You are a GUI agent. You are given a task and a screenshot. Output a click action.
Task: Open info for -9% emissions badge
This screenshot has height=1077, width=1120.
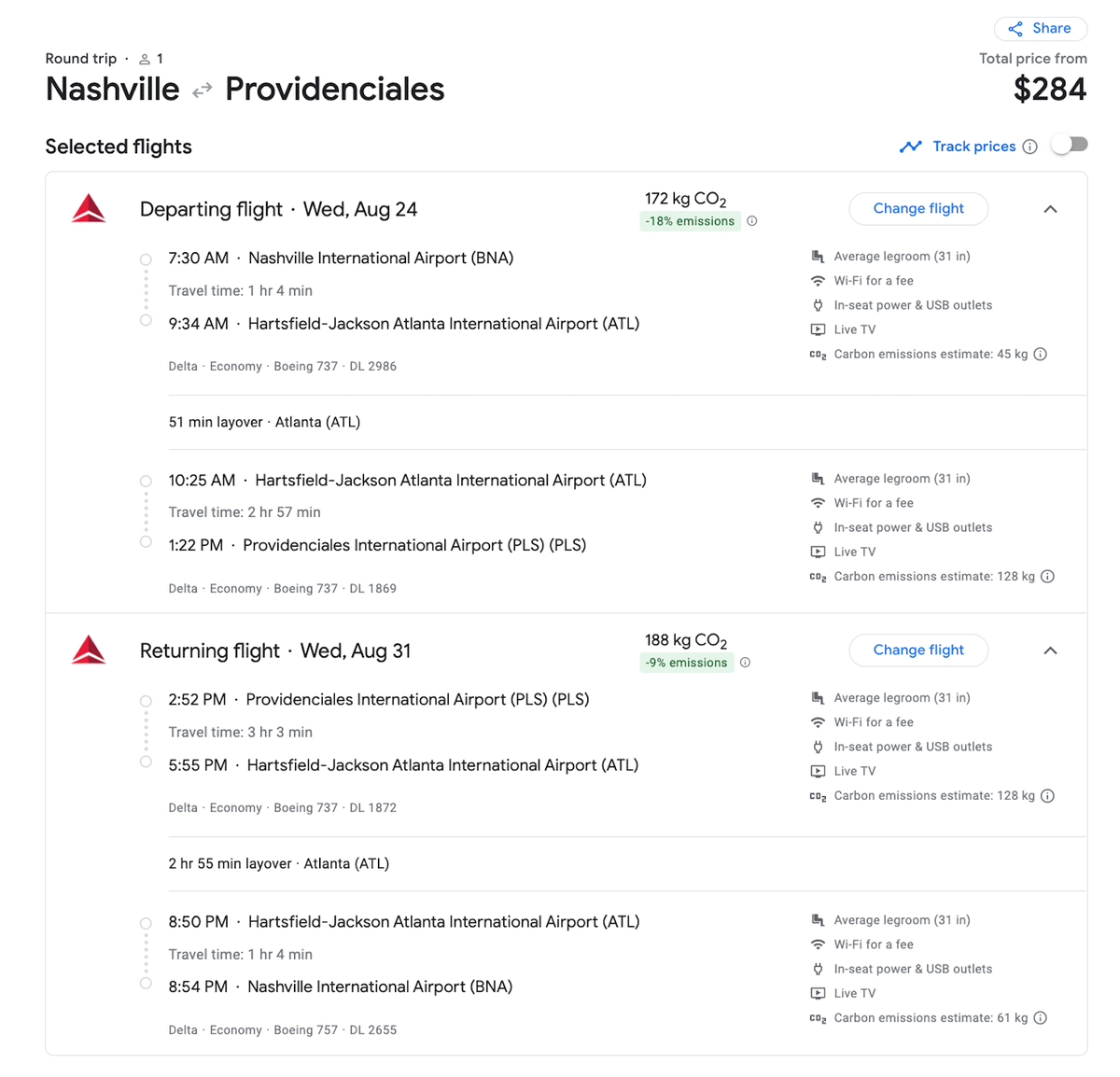coord(745,663)
